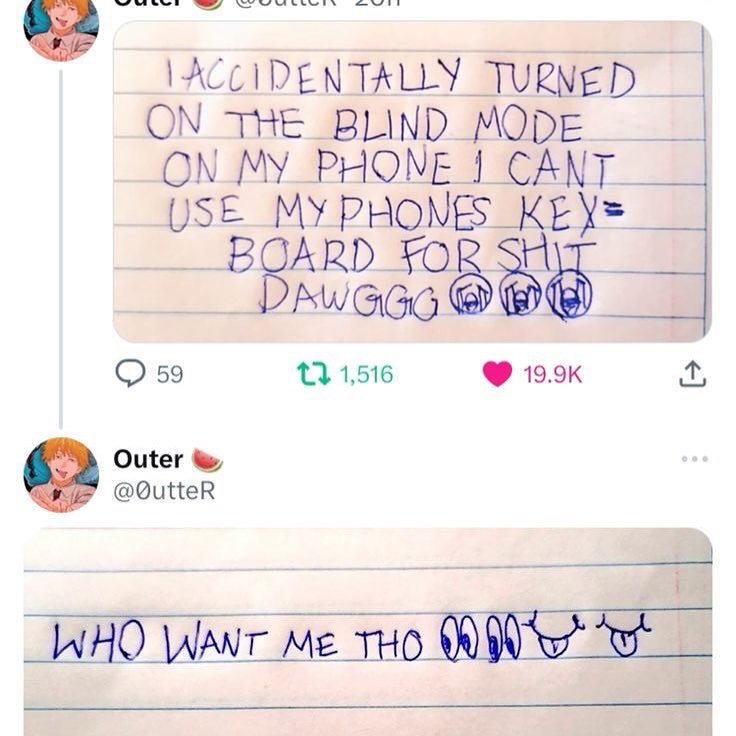
Task: Open the second tweet's profile avatar
Action: 61,475
